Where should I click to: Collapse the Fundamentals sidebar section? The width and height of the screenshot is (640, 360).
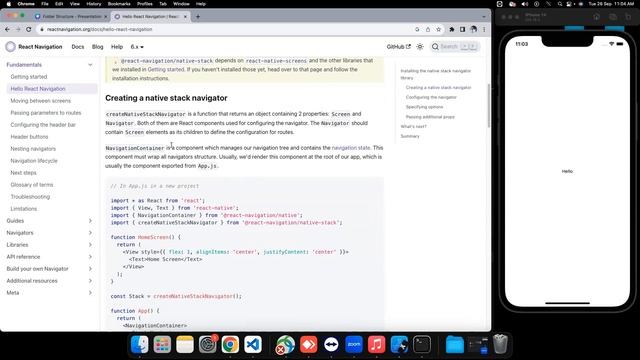click(x=90, y=65)
